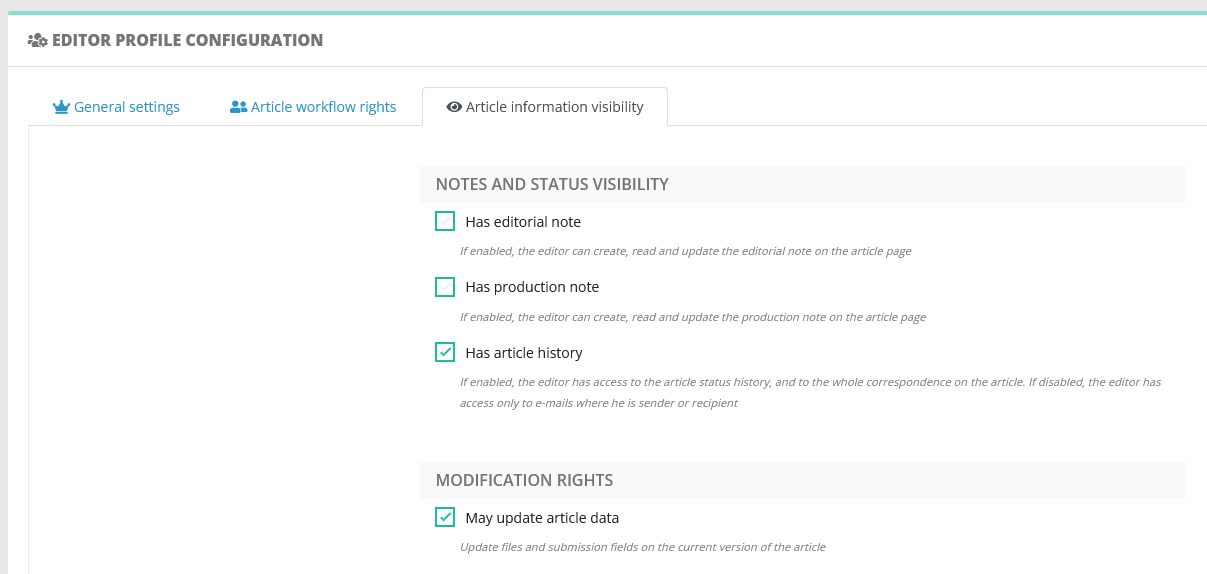Select the Article information visibility tab
The image size is (1207, 574).
tap(545, 107)
